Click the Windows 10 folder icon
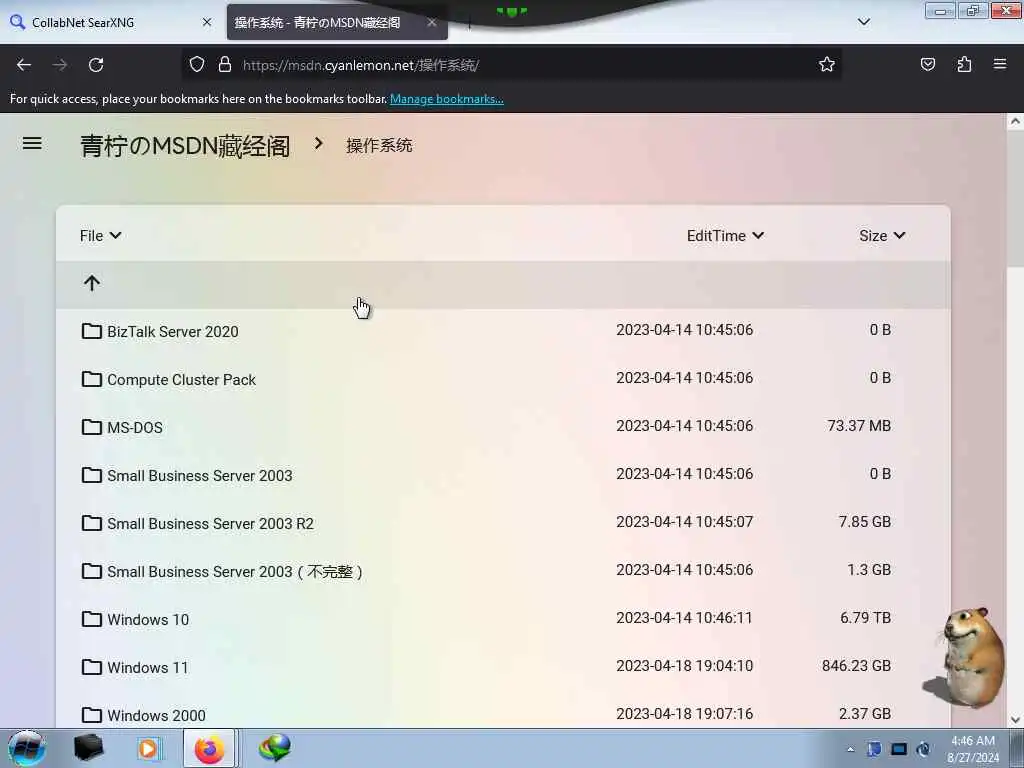This screenshot has width=1024, height=768. [91, 619]
